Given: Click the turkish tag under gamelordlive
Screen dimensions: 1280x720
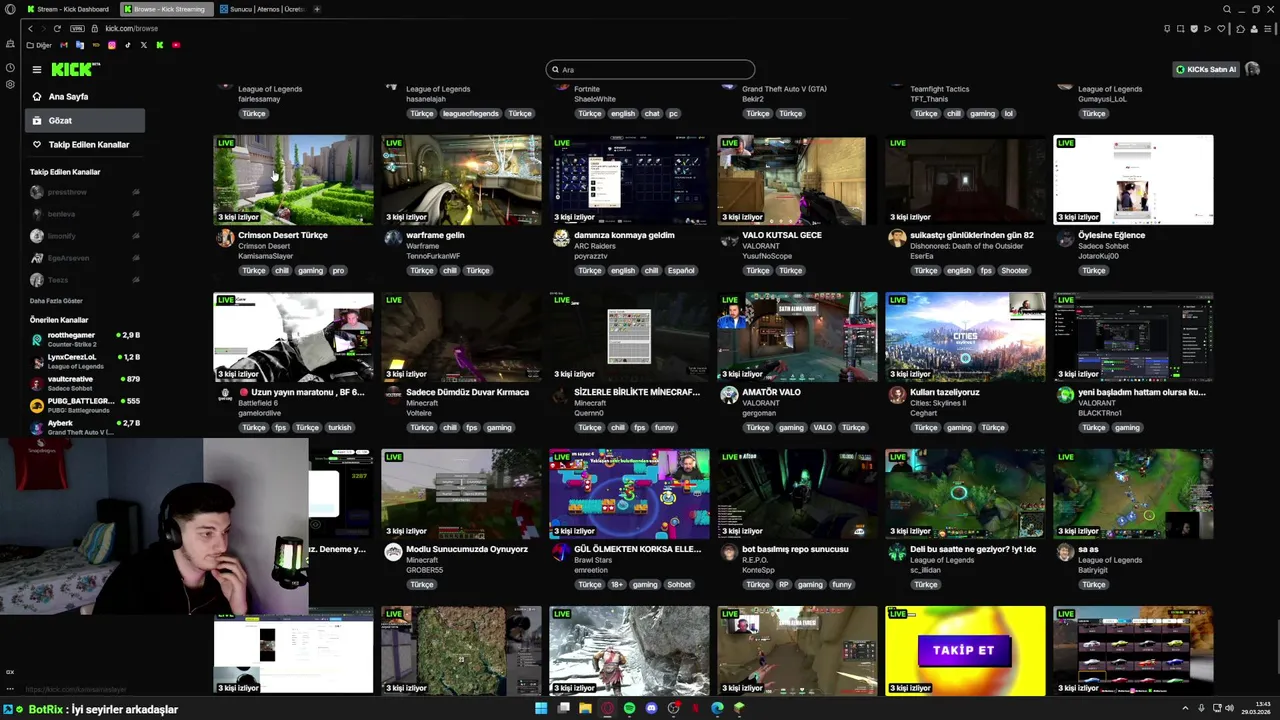Looking at the screenshot, I should (x=339, y=427).
